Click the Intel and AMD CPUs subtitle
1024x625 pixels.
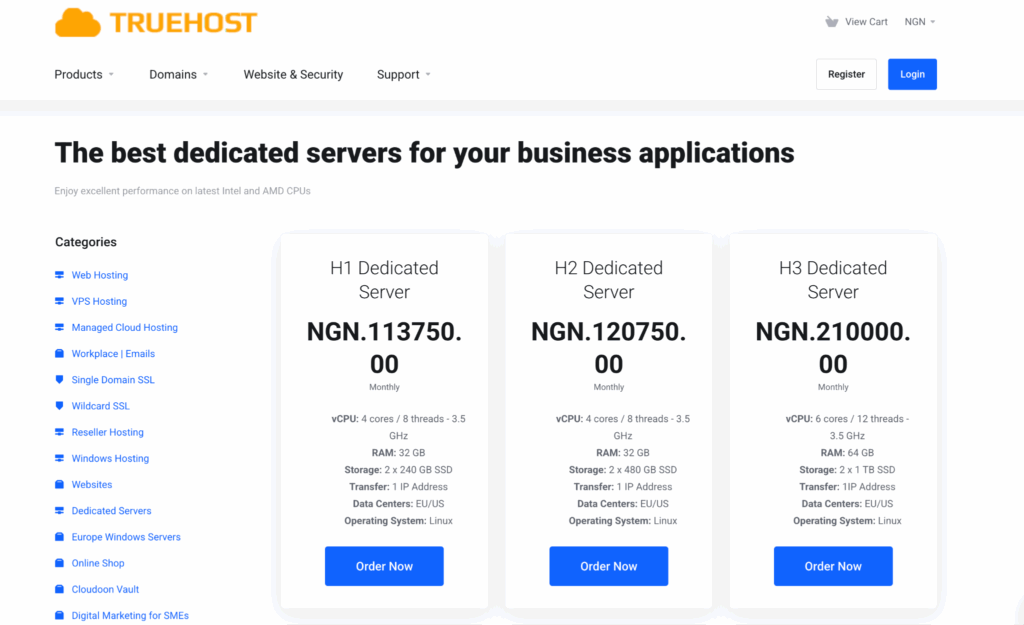[182, 191]
